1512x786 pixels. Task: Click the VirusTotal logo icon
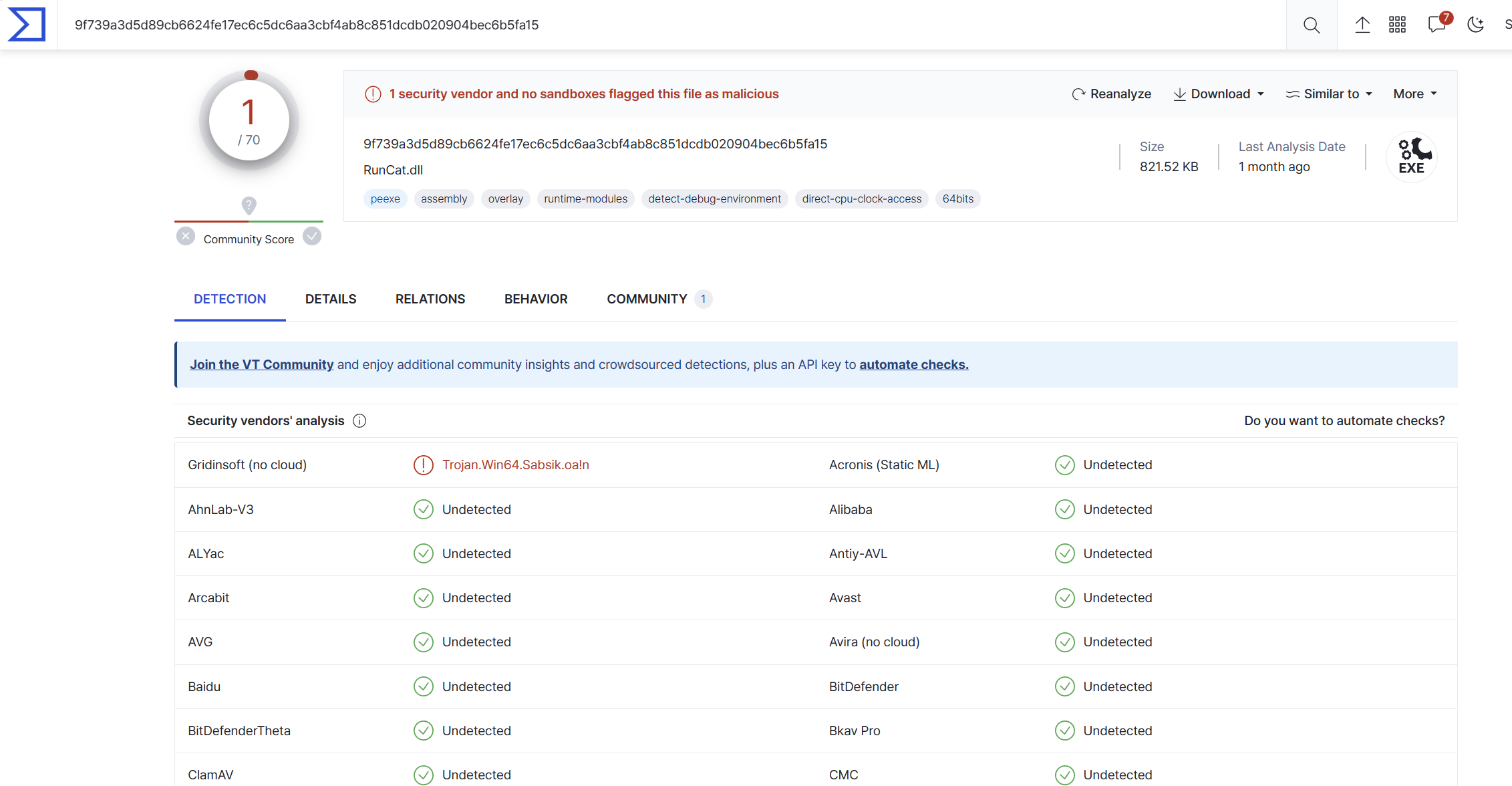(27, 24)
